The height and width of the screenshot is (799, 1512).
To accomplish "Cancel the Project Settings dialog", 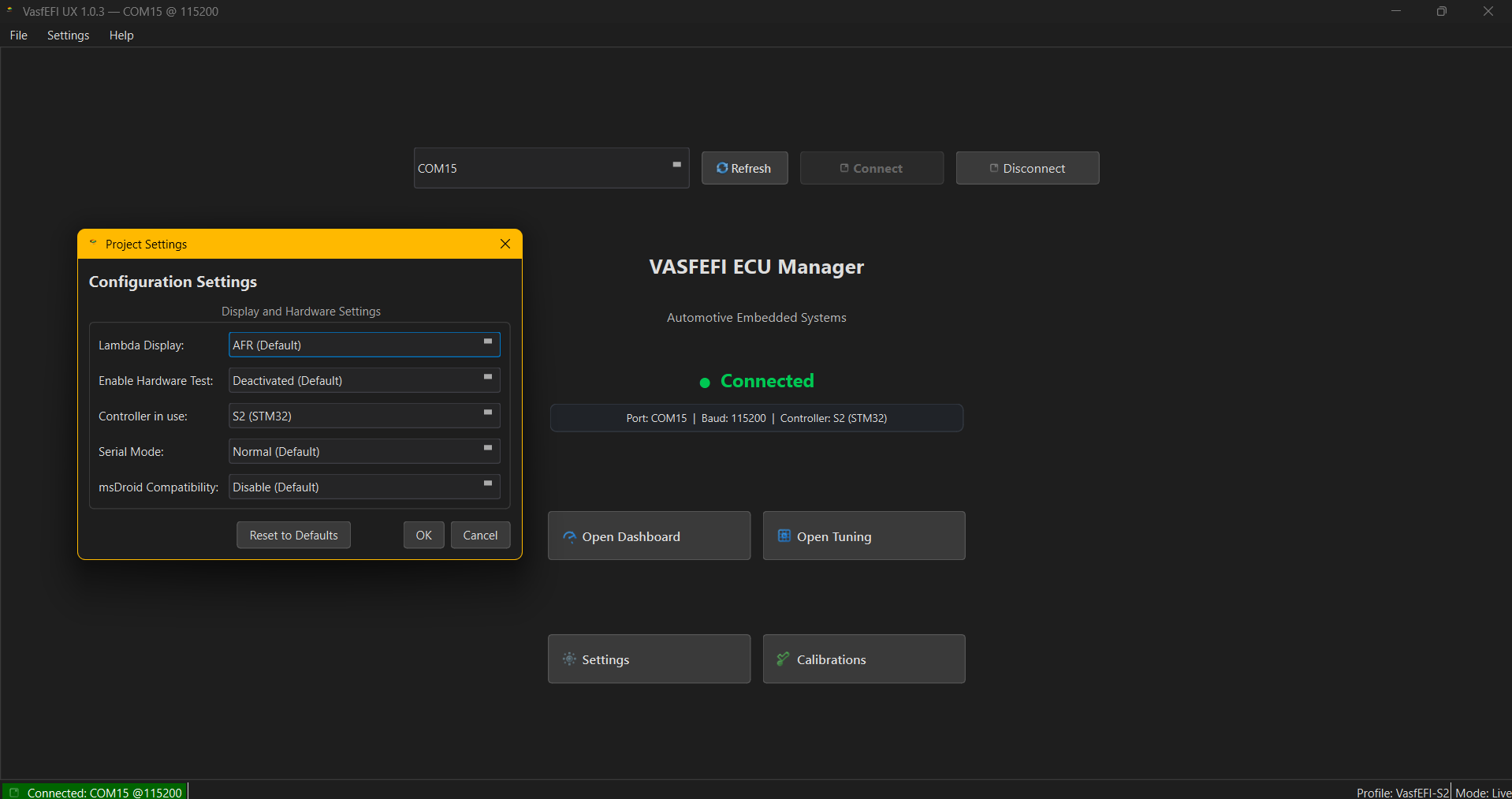I will pos(480,535).
